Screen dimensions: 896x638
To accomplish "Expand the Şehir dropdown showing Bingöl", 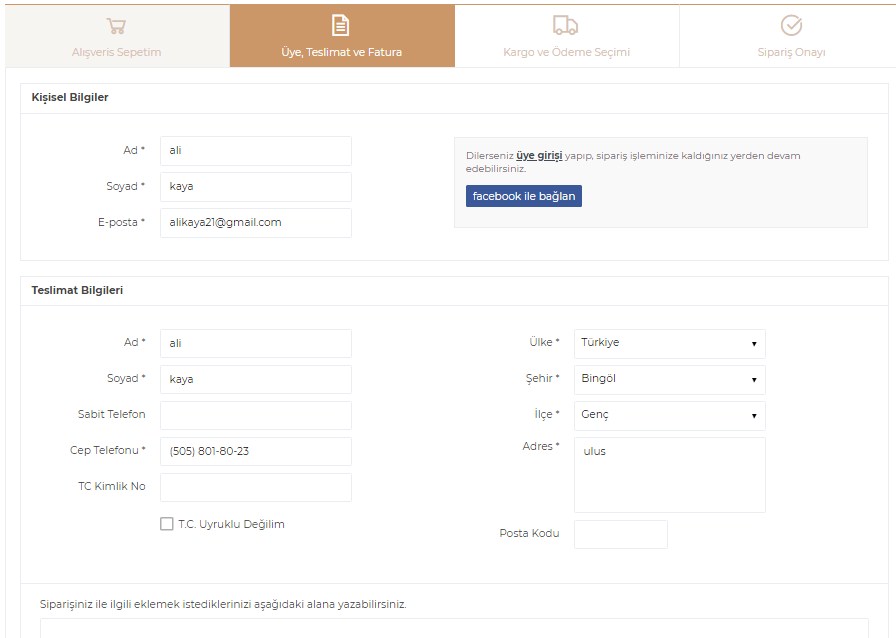I will click(670, 379).
